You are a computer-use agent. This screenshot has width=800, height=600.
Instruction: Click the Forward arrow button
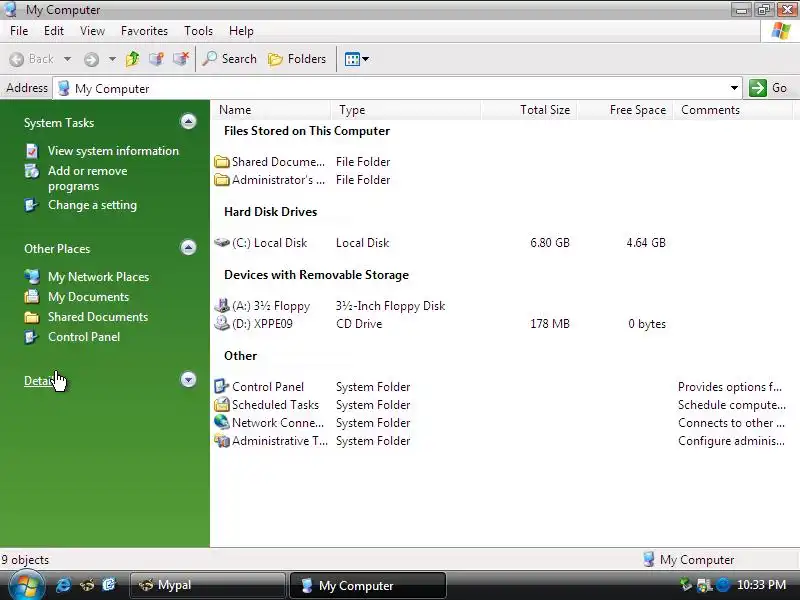point(92,59)
